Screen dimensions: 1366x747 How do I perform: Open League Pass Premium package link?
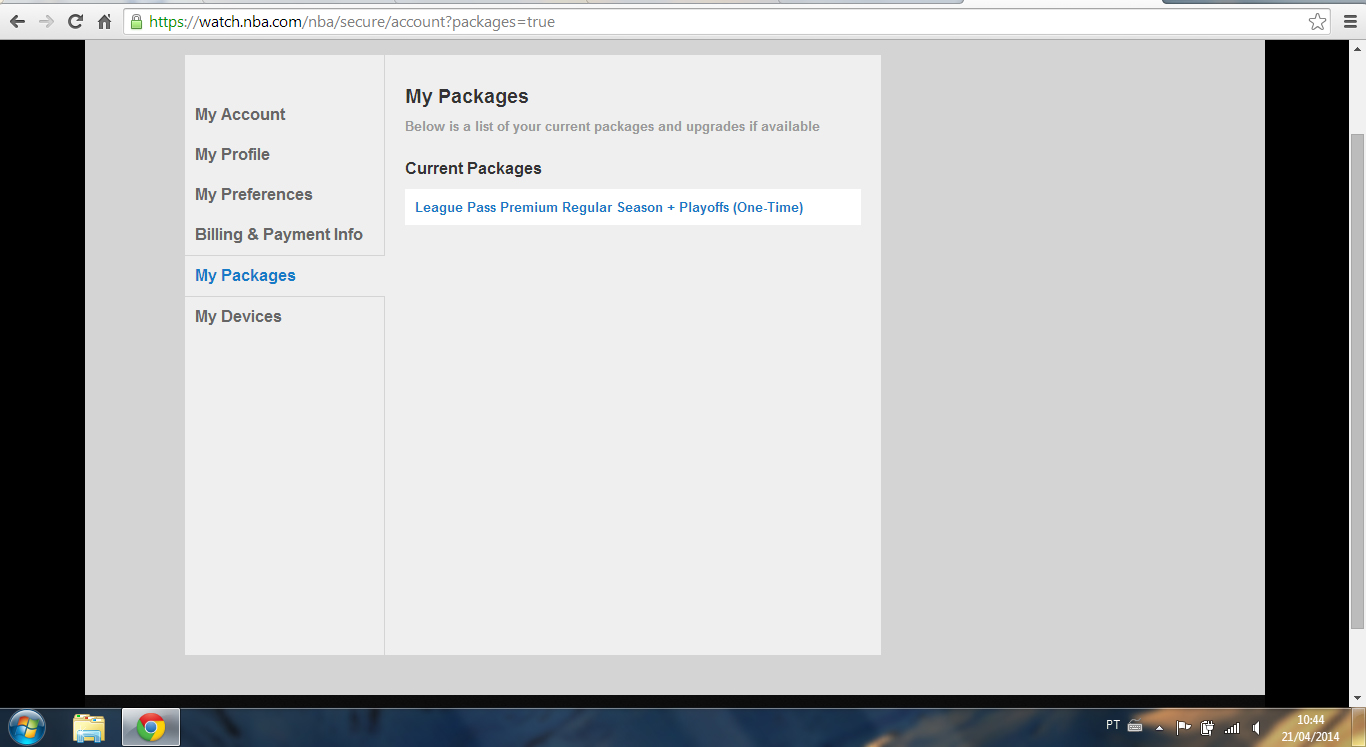[609, 207]
